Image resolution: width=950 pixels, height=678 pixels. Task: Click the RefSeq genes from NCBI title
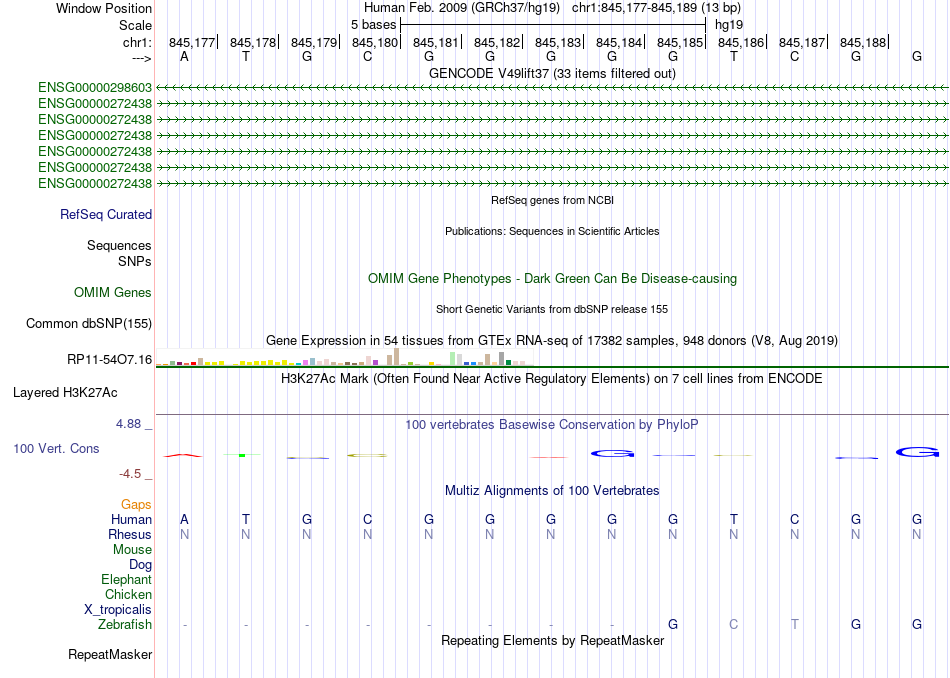[x=553, y=200]
